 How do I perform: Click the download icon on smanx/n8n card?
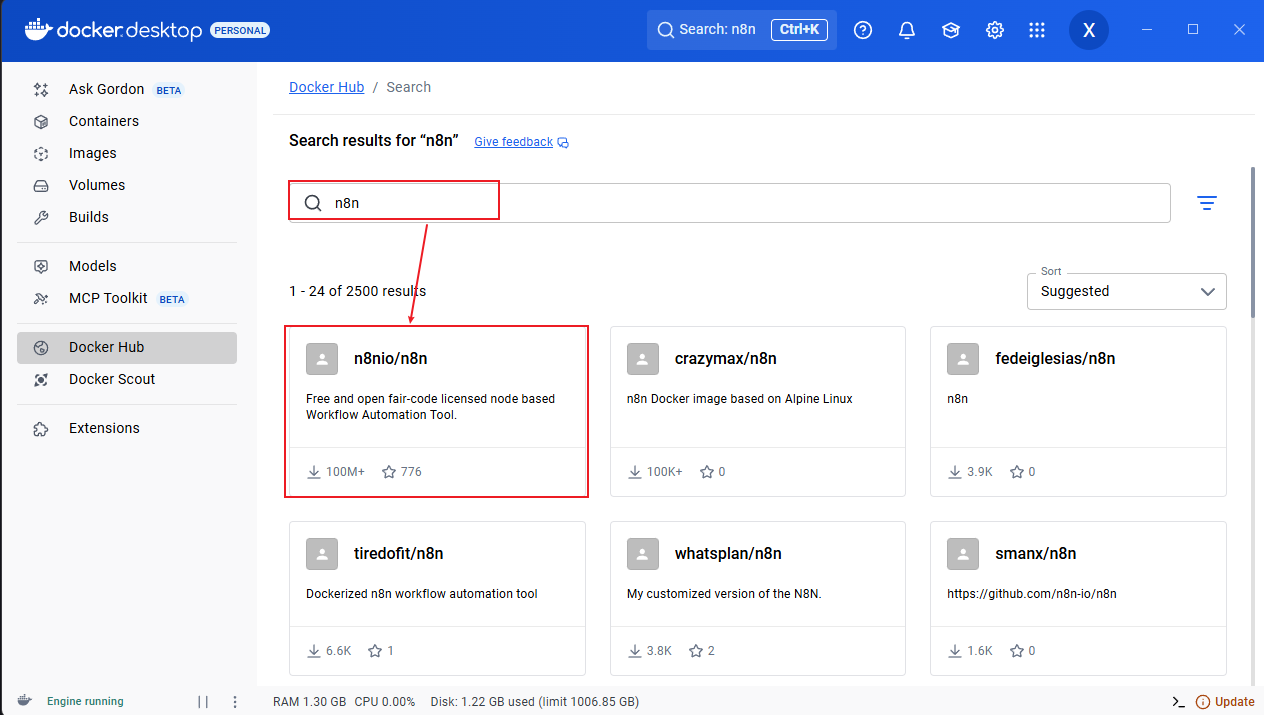click(955, 651)
